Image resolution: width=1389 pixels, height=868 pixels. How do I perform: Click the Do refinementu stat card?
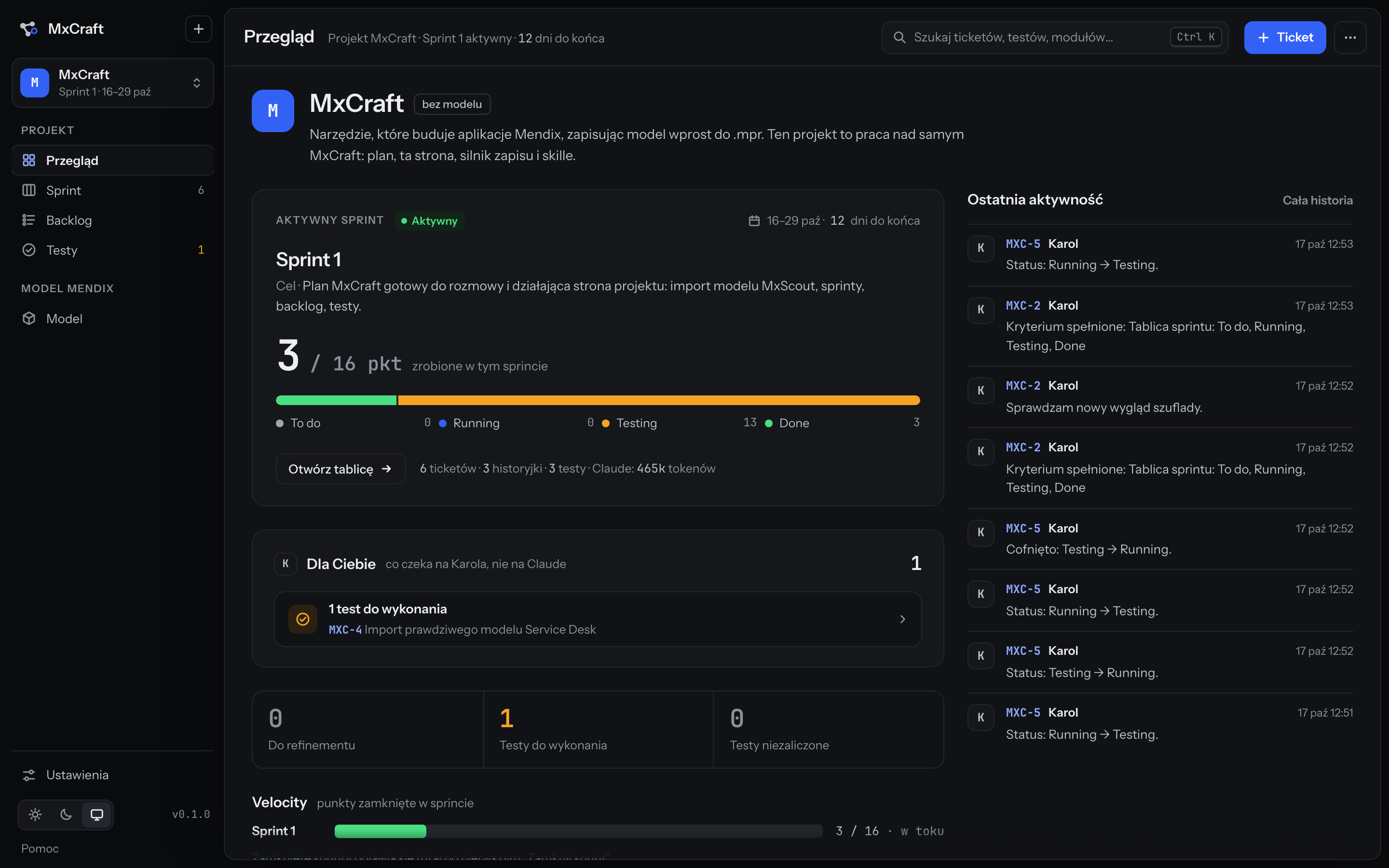click(x=368, y=730)
